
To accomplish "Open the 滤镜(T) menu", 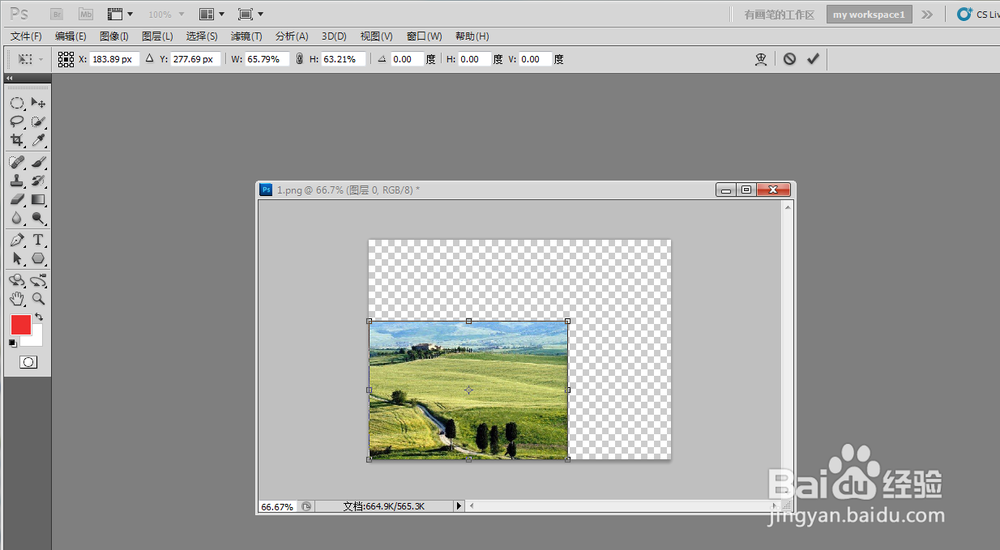I will click(246, 36).
